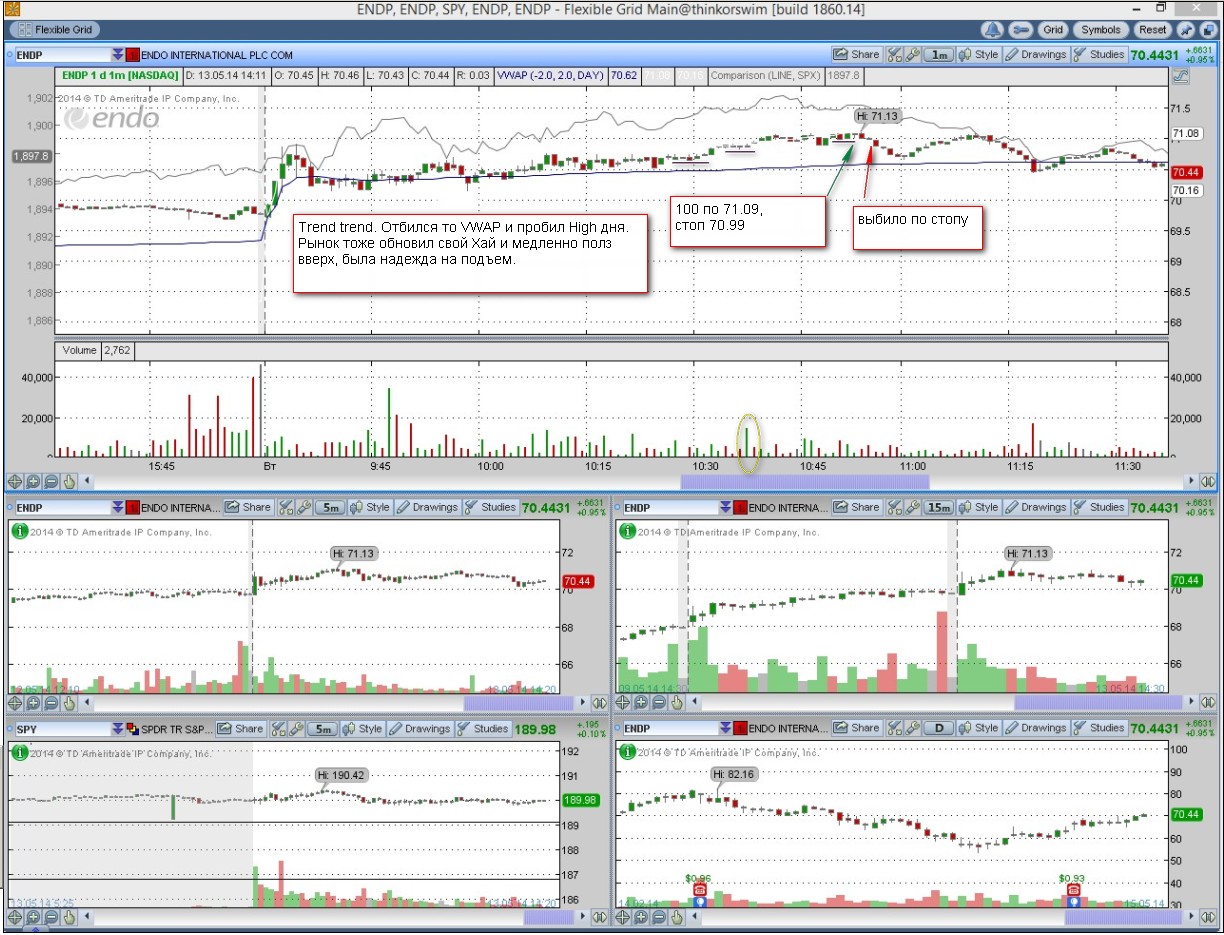Click SPY symbol field

click(x=61, y=729)
